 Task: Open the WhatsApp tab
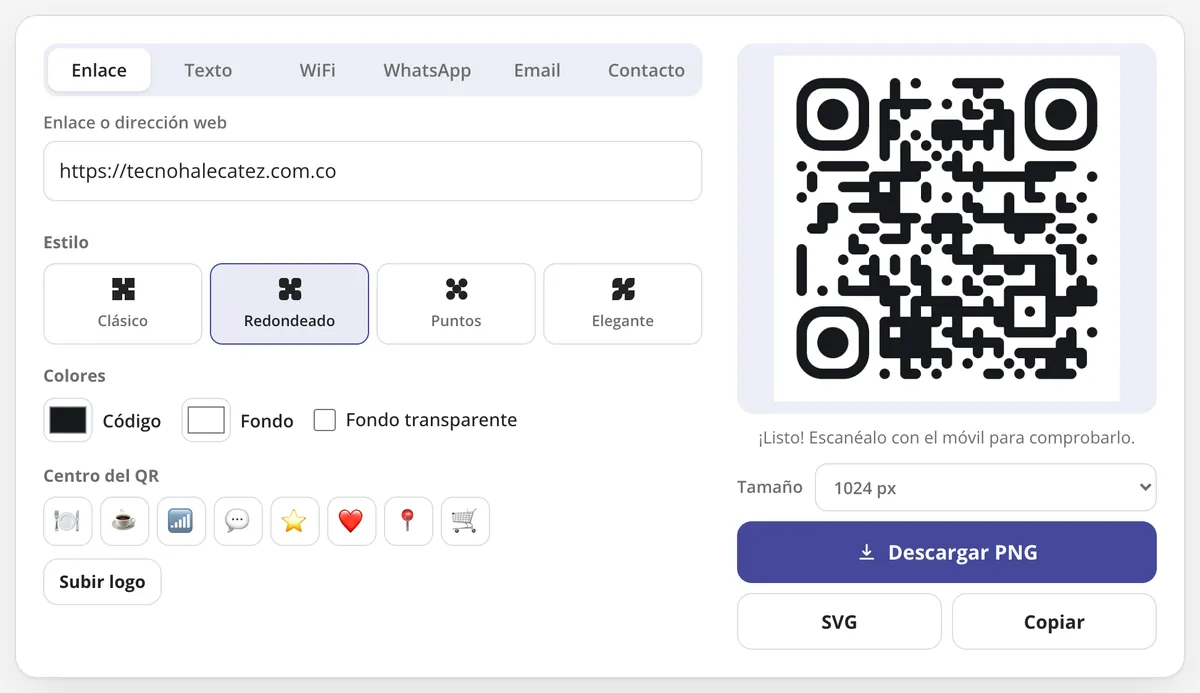pyautogui.click(x=427, y=70)
